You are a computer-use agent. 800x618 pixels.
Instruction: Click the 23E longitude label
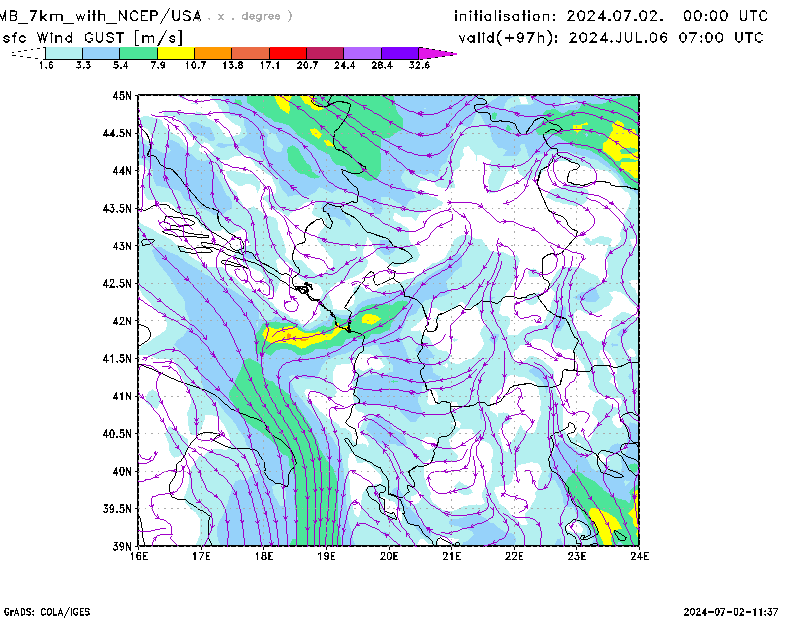577,556
